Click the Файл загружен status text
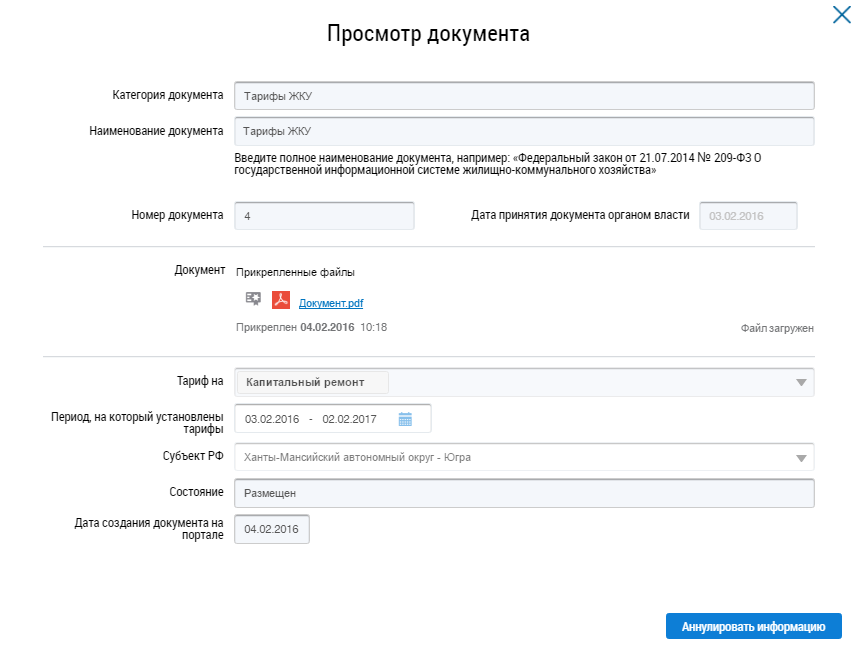This screenshot has width=857, height=651. click(777, 328)
